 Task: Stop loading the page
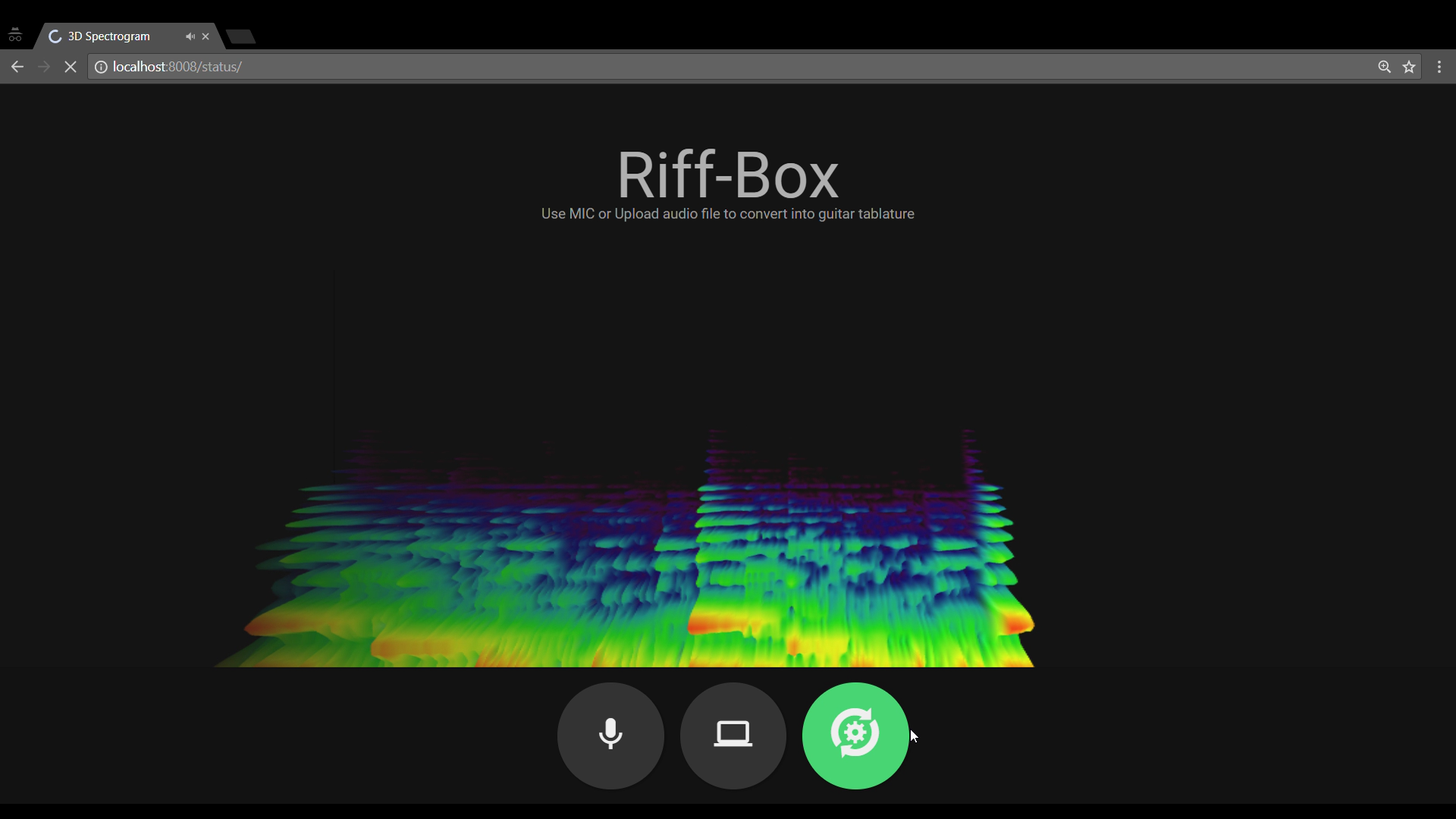pyautogui.click(x=71, y=67)
